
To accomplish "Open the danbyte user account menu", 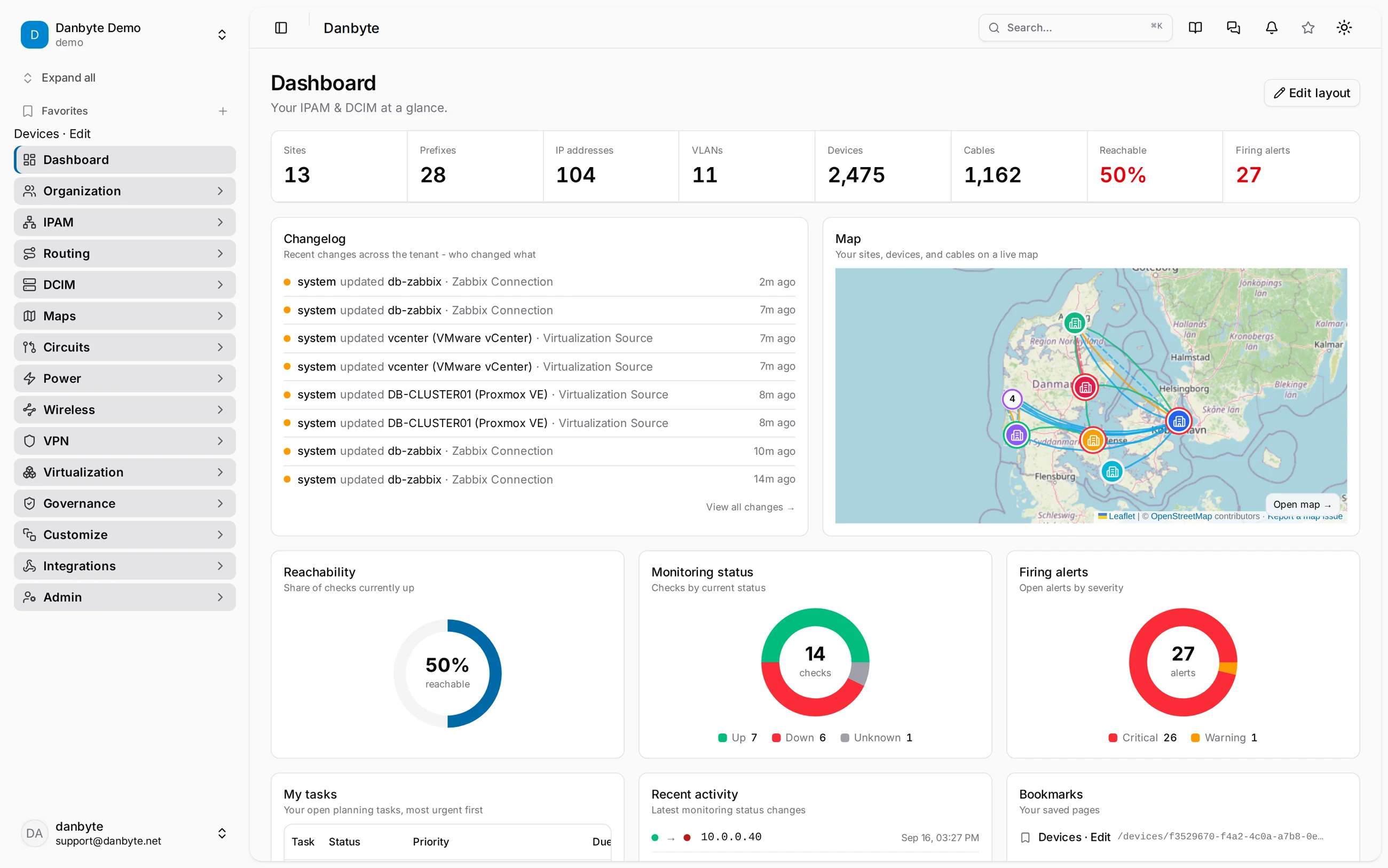I will (x=124, y=833).
